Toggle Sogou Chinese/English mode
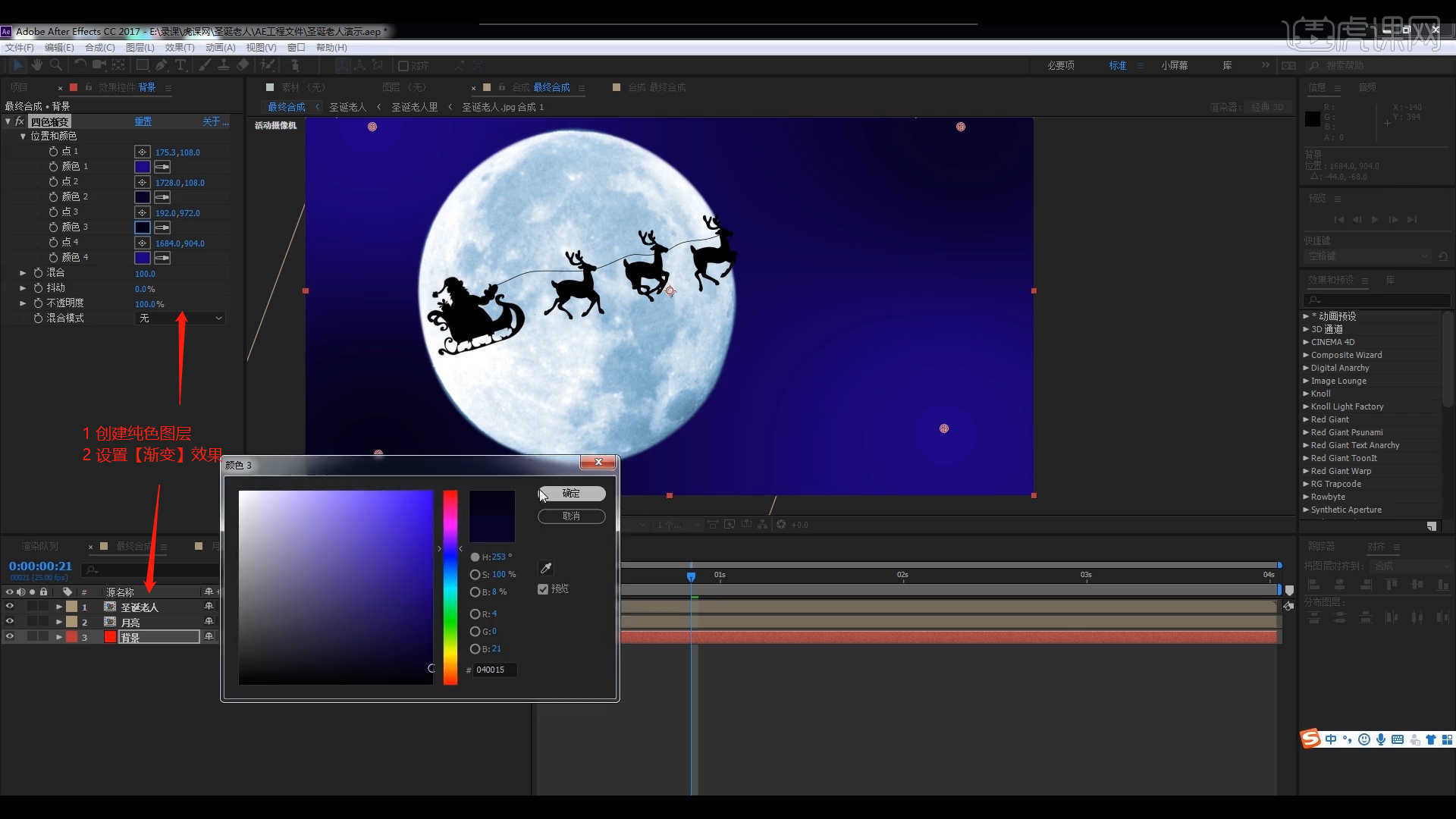 1331,739
